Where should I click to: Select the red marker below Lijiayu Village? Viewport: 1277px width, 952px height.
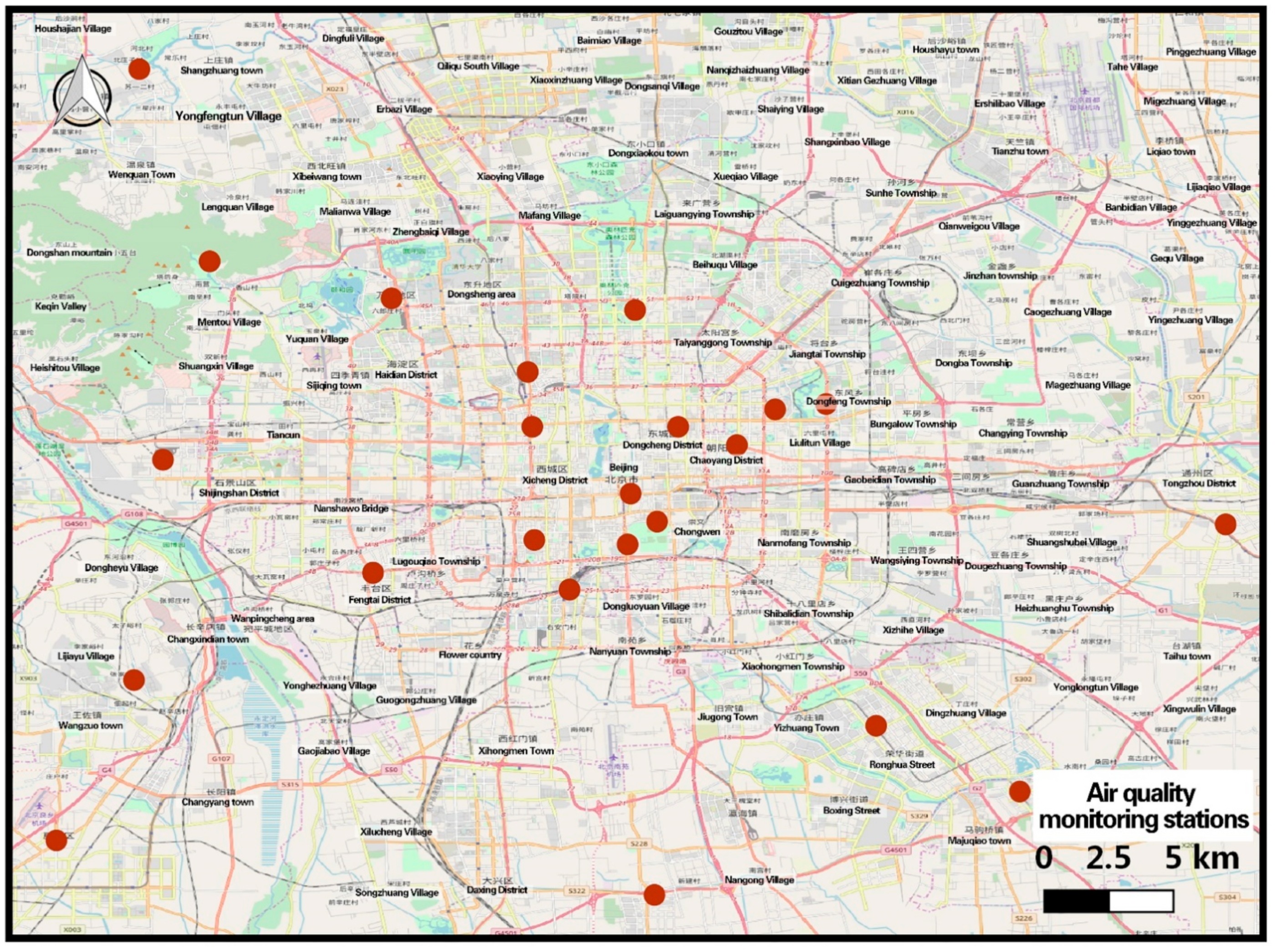click(x=133, y=680)
